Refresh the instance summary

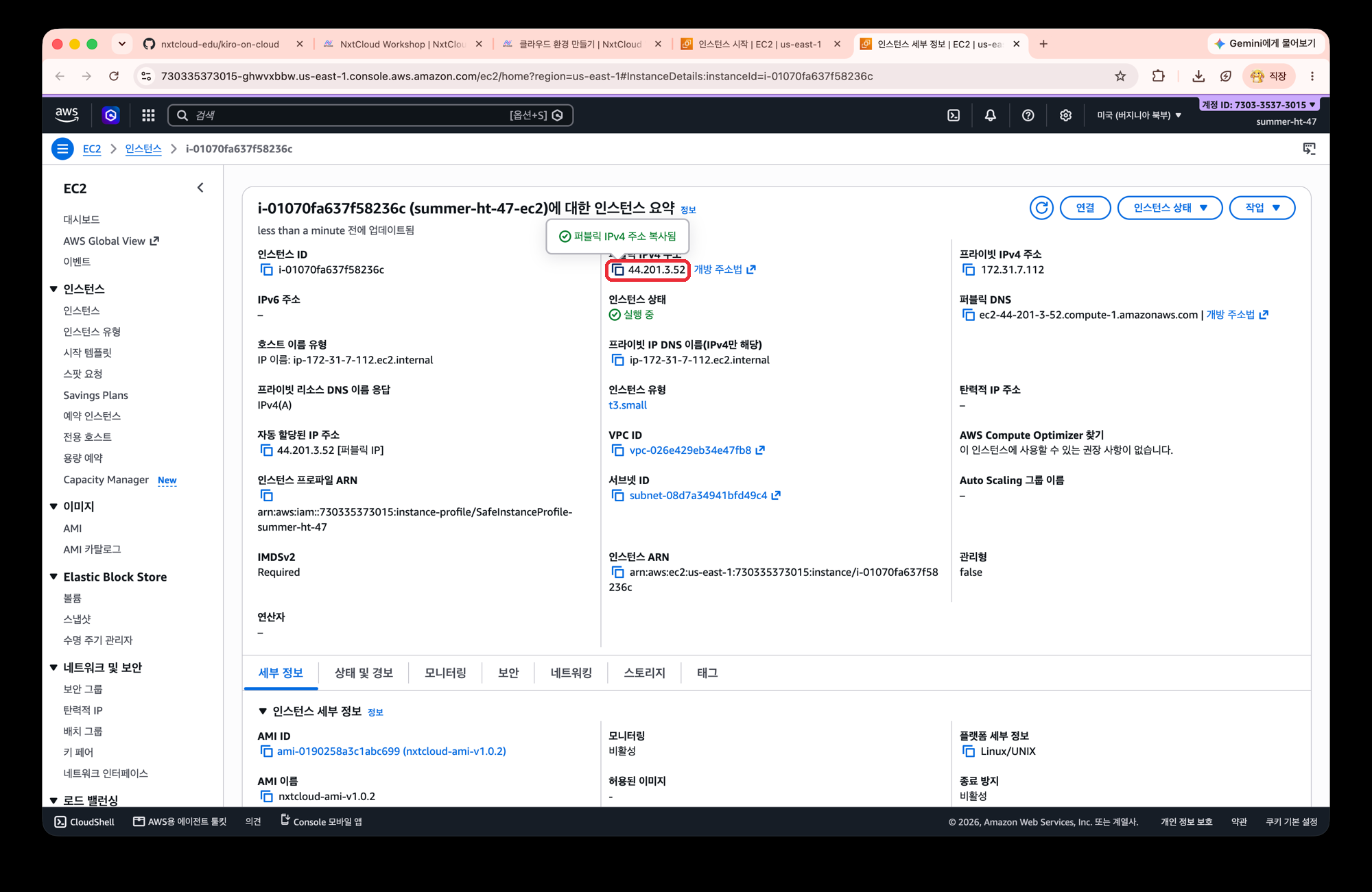pyautogui.click(x=1041, y=208)
